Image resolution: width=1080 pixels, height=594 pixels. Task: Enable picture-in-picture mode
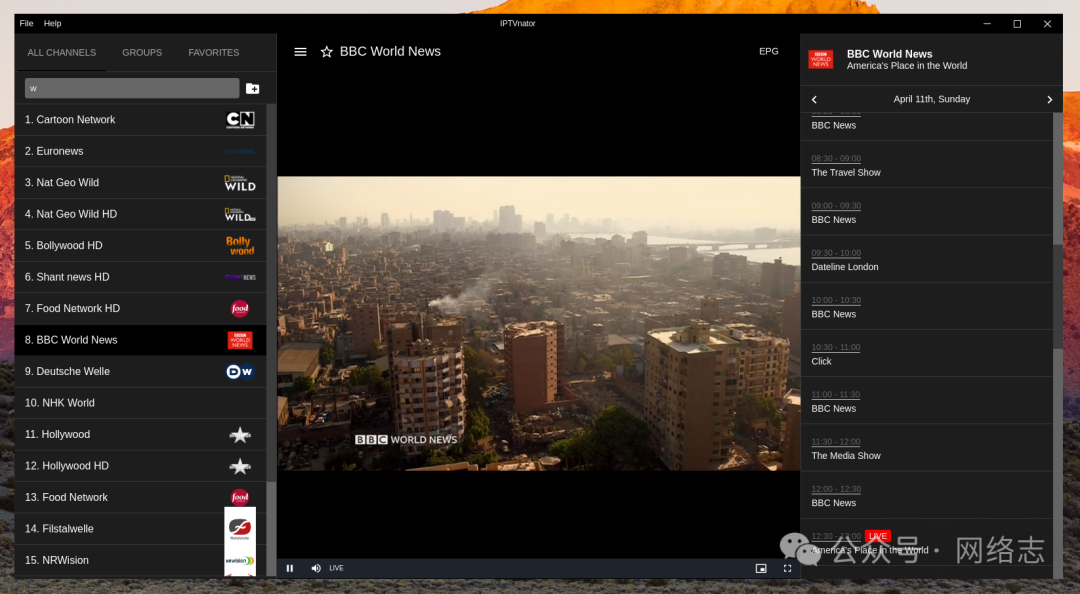click(x=761, y=568)
